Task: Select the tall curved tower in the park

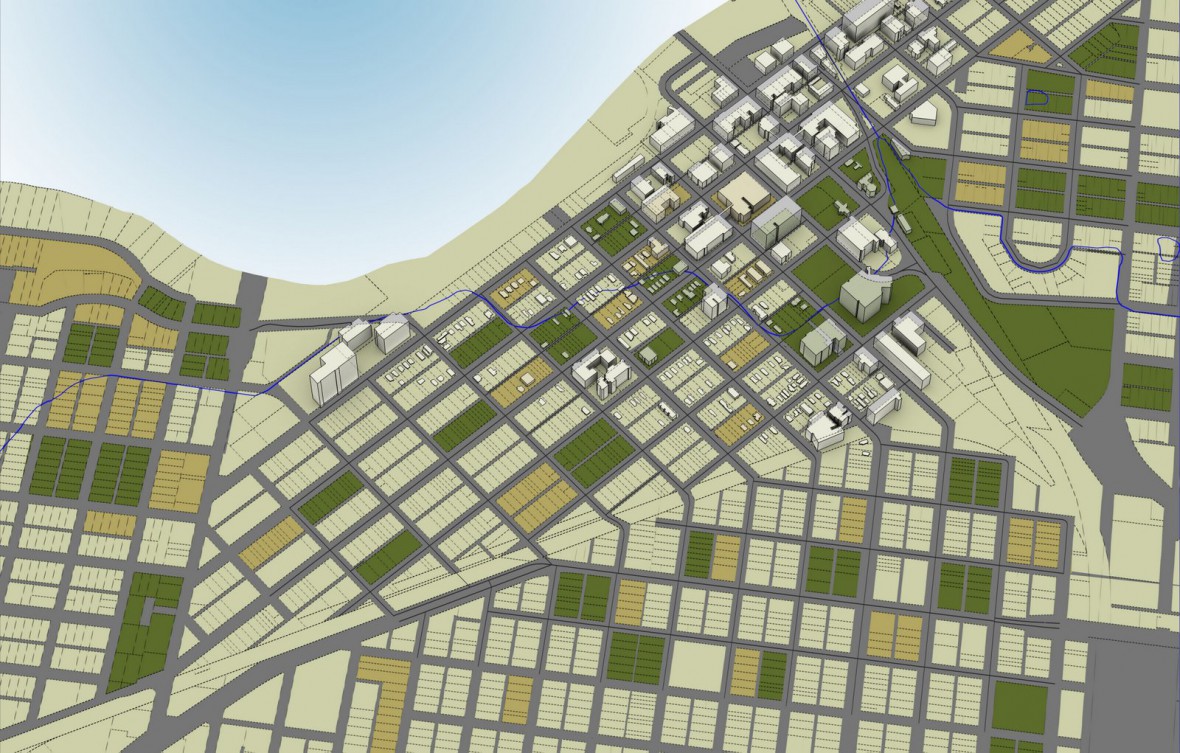Action: (x=861, y=295)
